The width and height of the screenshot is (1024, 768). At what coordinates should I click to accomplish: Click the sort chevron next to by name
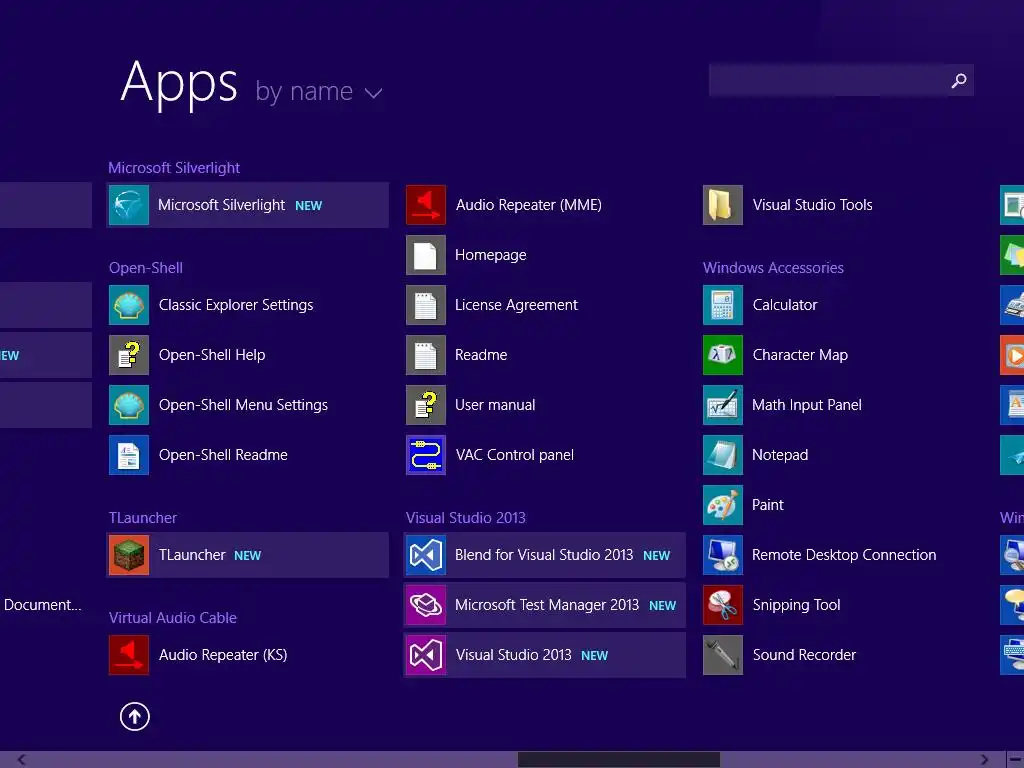pyautogui.click(x=374, y=93)
